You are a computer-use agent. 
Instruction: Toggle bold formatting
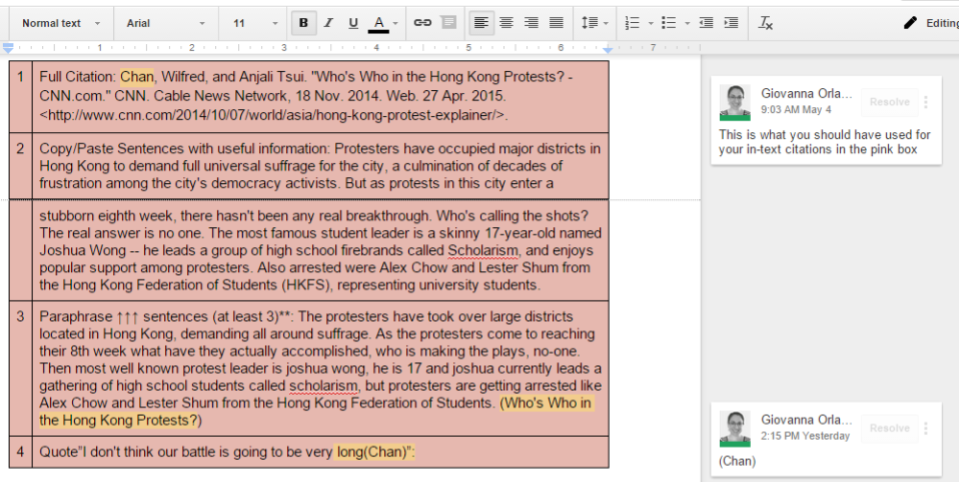[303, 23]
